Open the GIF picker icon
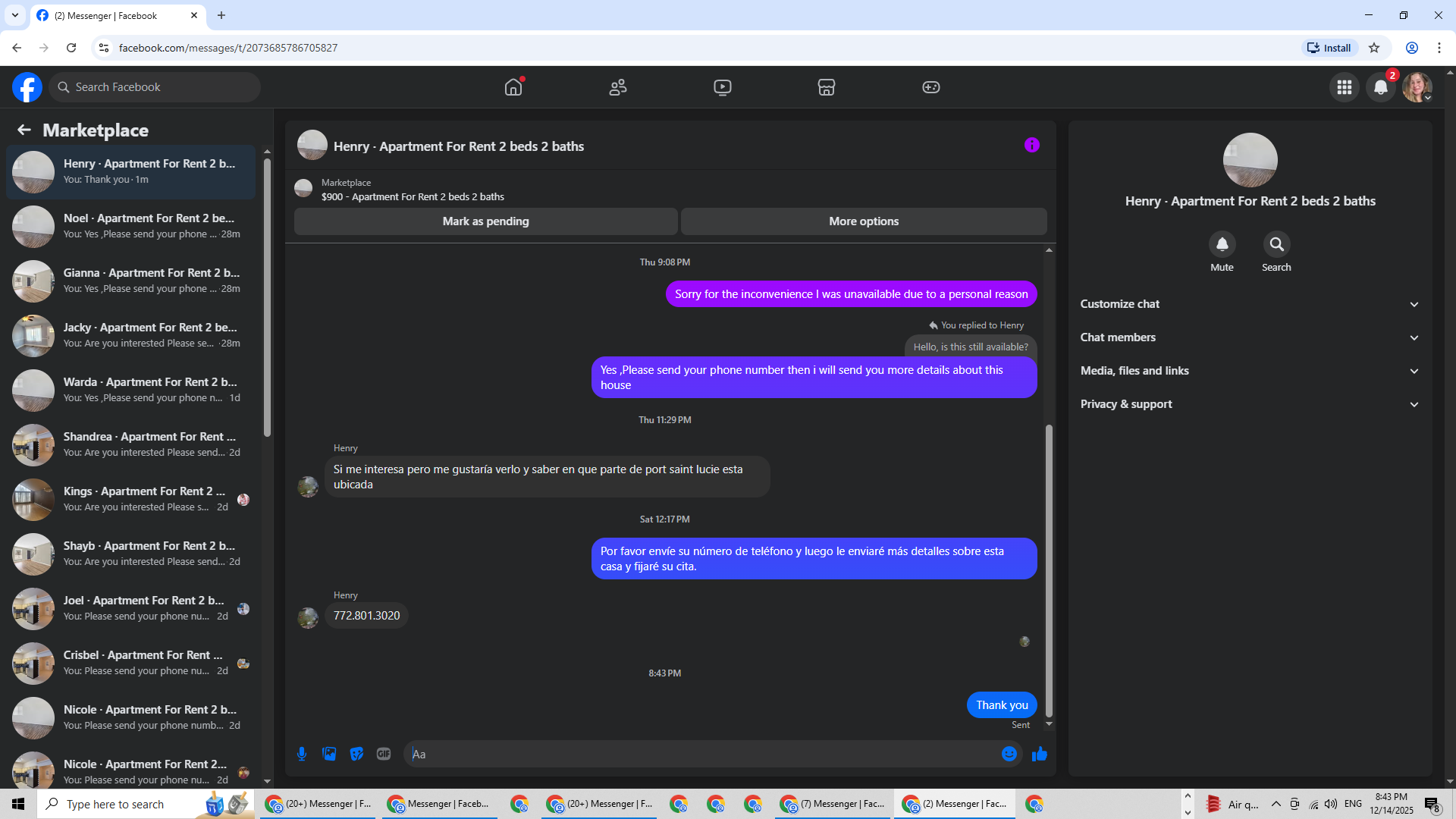 point(384,754)
